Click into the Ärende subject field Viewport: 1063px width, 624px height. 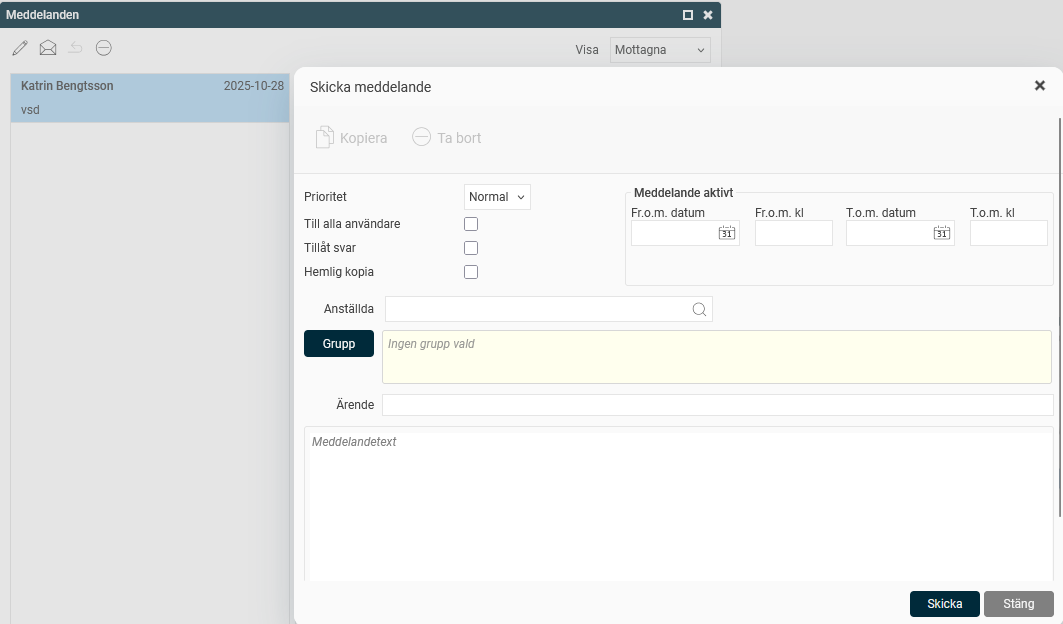(717, 405)
